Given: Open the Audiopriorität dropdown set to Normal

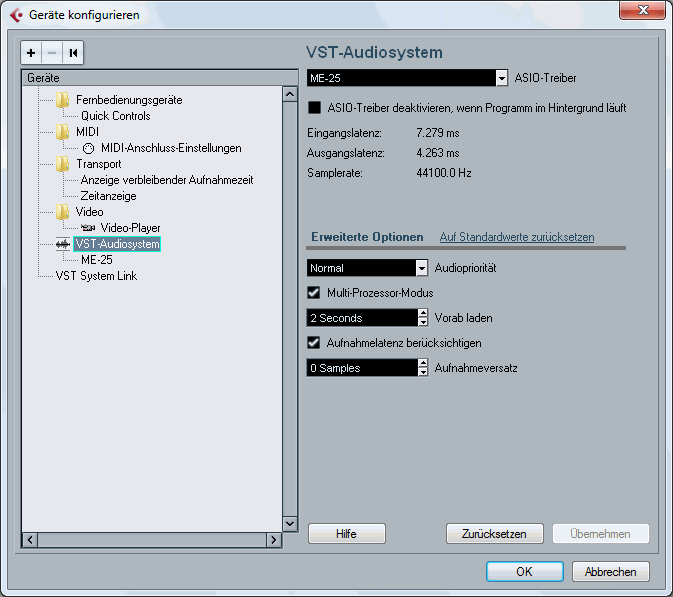Looking at the screenshot, I should 421,268.
